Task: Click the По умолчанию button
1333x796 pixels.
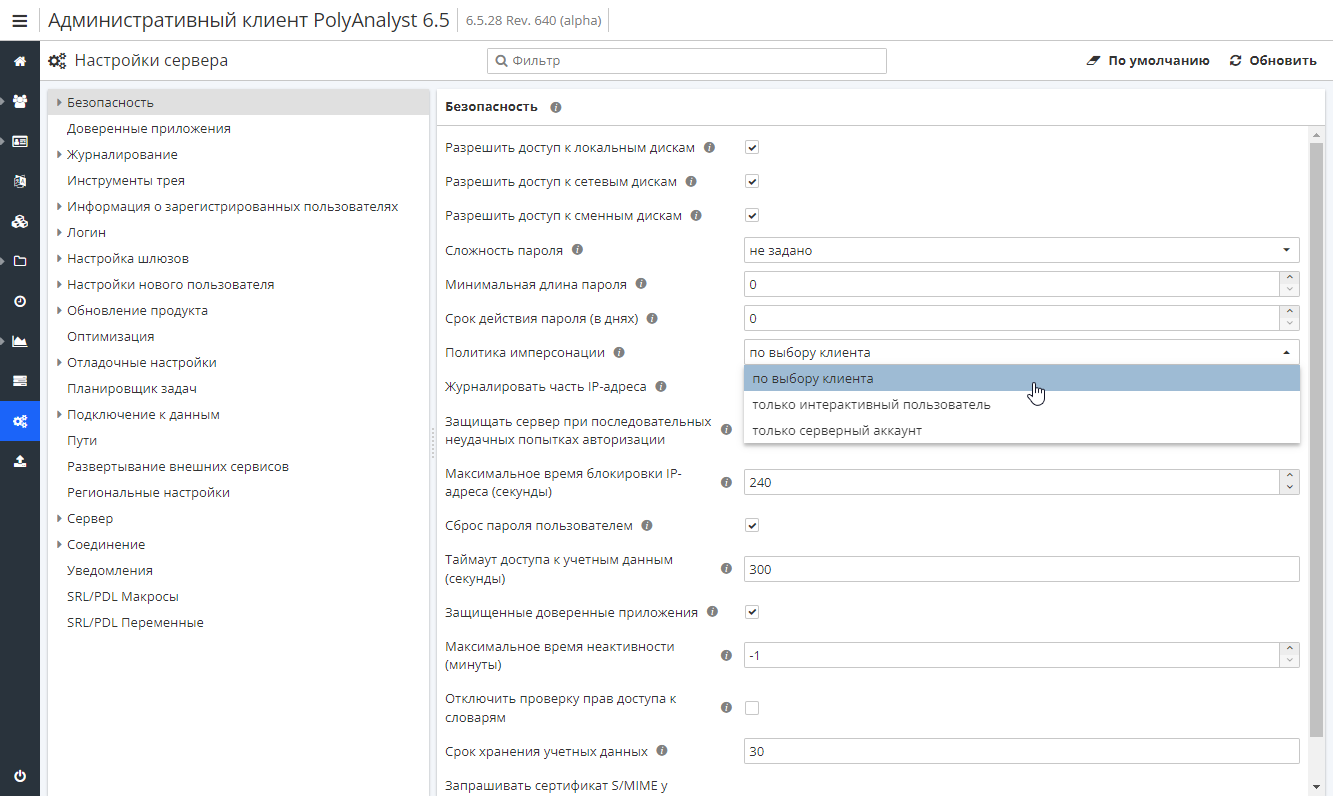Action: click(x=1148, y=61)
